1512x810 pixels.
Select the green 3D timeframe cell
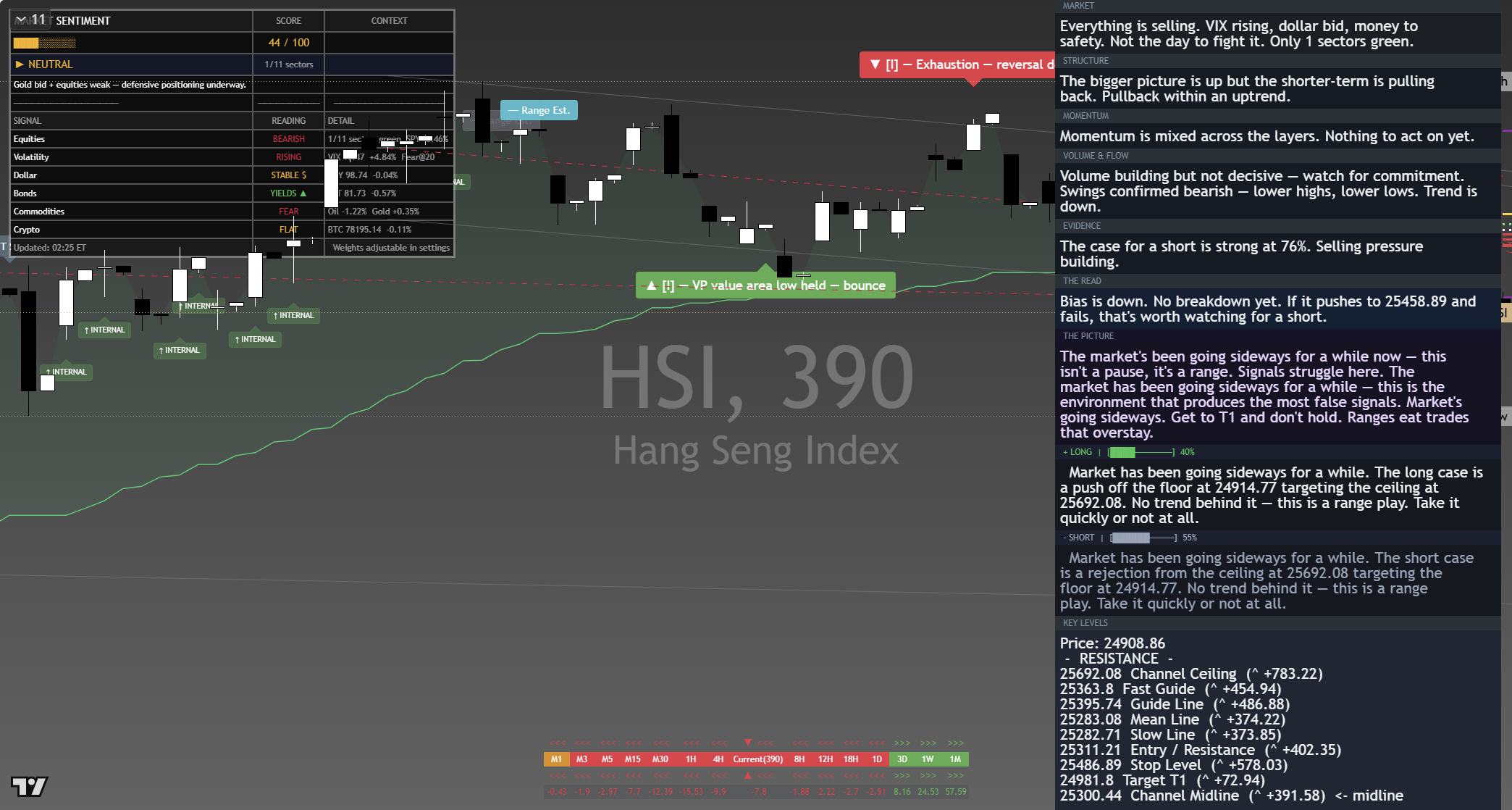pyautogui.click(x=902, y=759)
